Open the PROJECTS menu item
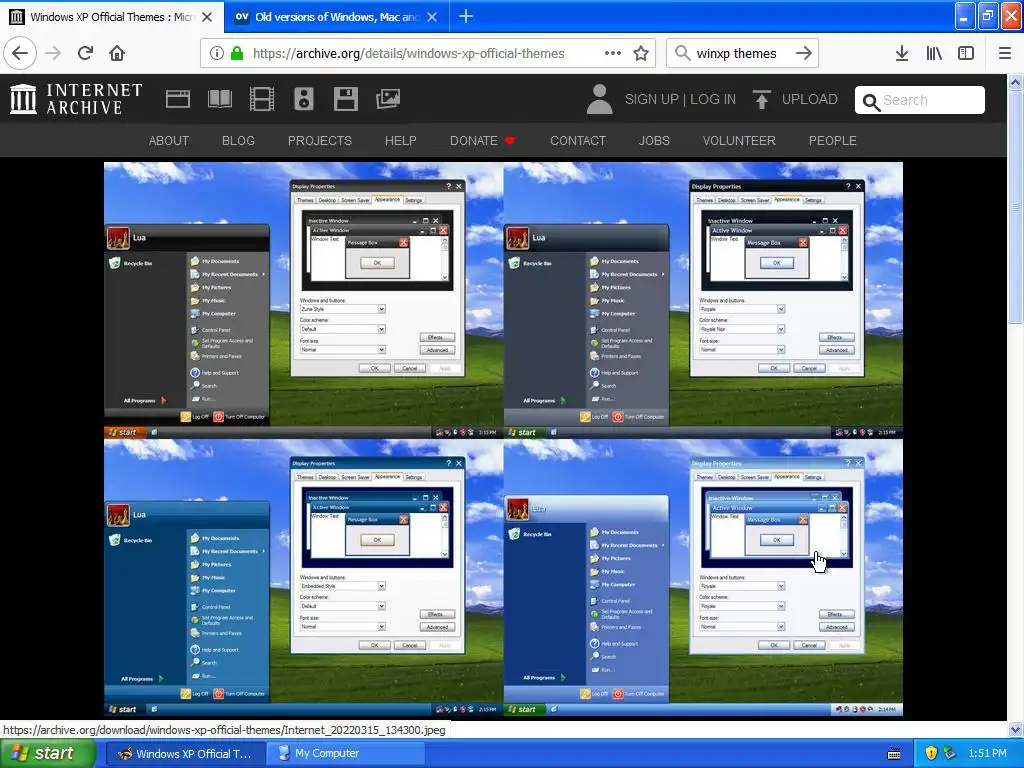This screenshot has height=768, width=1024. pos(320,140)
